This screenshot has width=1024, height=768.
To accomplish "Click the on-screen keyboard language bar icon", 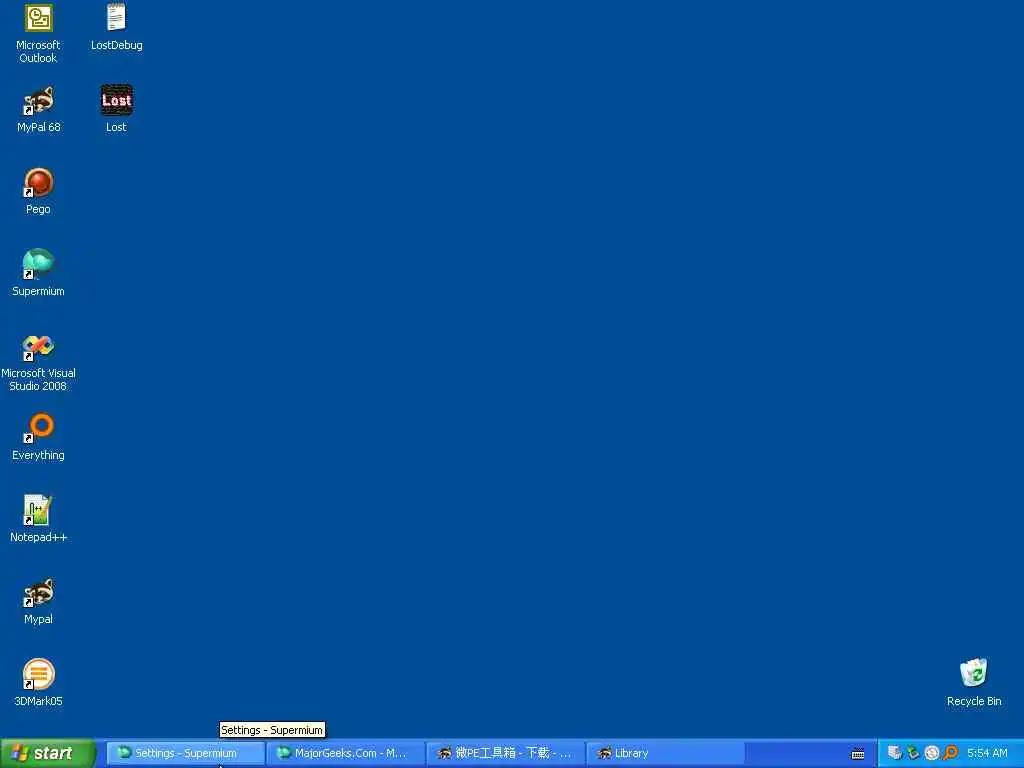I will pyautogui.click(x=858, y=754).
